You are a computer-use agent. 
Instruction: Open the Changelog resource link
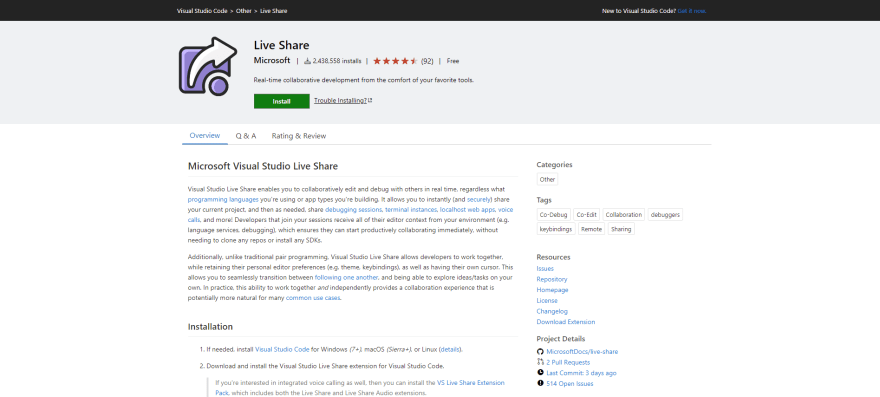[x=552, y=311]
